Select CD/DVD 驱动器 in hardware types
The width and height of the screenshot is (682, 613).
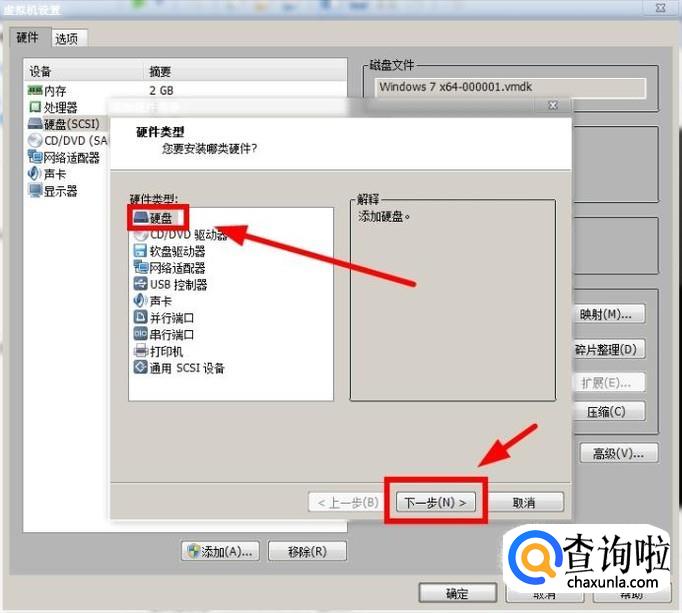click(x=180, y=235)
